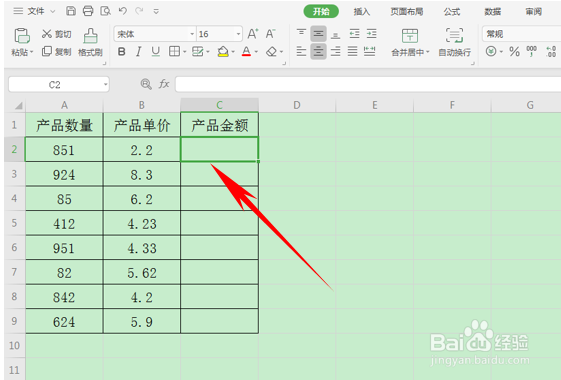Switch to the 页面布局 tab
The width and height of the screenshot is (561, 380).
[x=406, y=12]
